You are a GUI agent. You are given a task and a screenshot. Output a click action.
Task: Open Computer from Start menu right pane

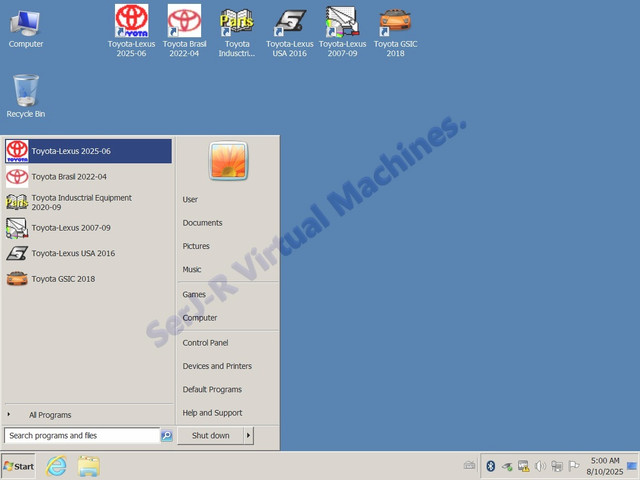click(x=200, y=318)
